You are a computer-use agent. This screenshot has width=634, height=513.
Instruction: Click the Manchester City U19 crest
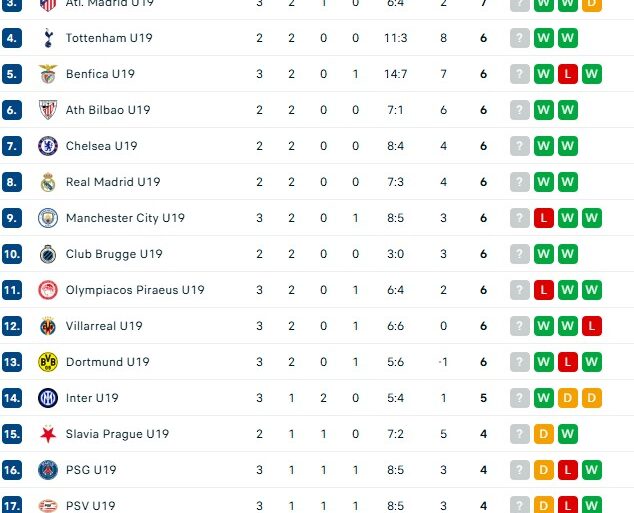tap(48, 218)
